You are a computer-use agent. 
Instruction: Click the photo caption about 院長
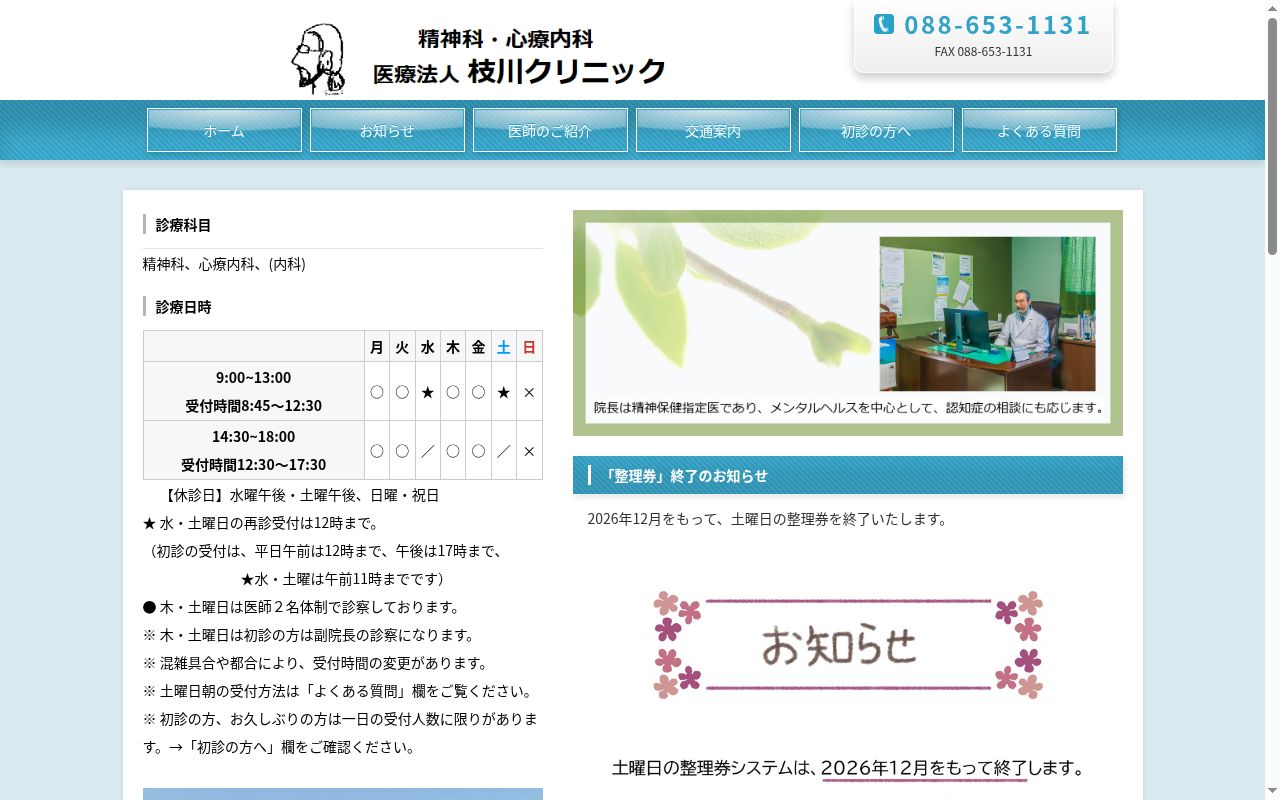[848, 408]
